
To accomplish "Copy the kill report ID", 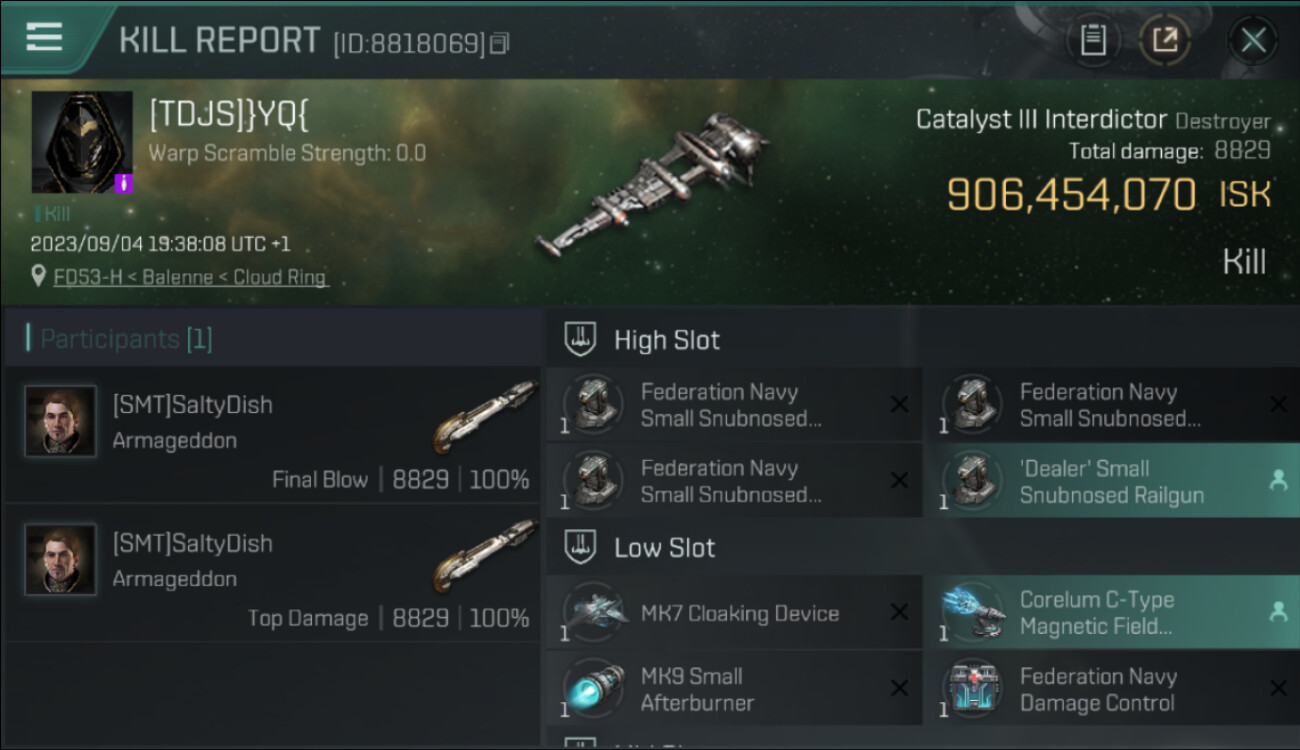I will [x=500, y=43].
